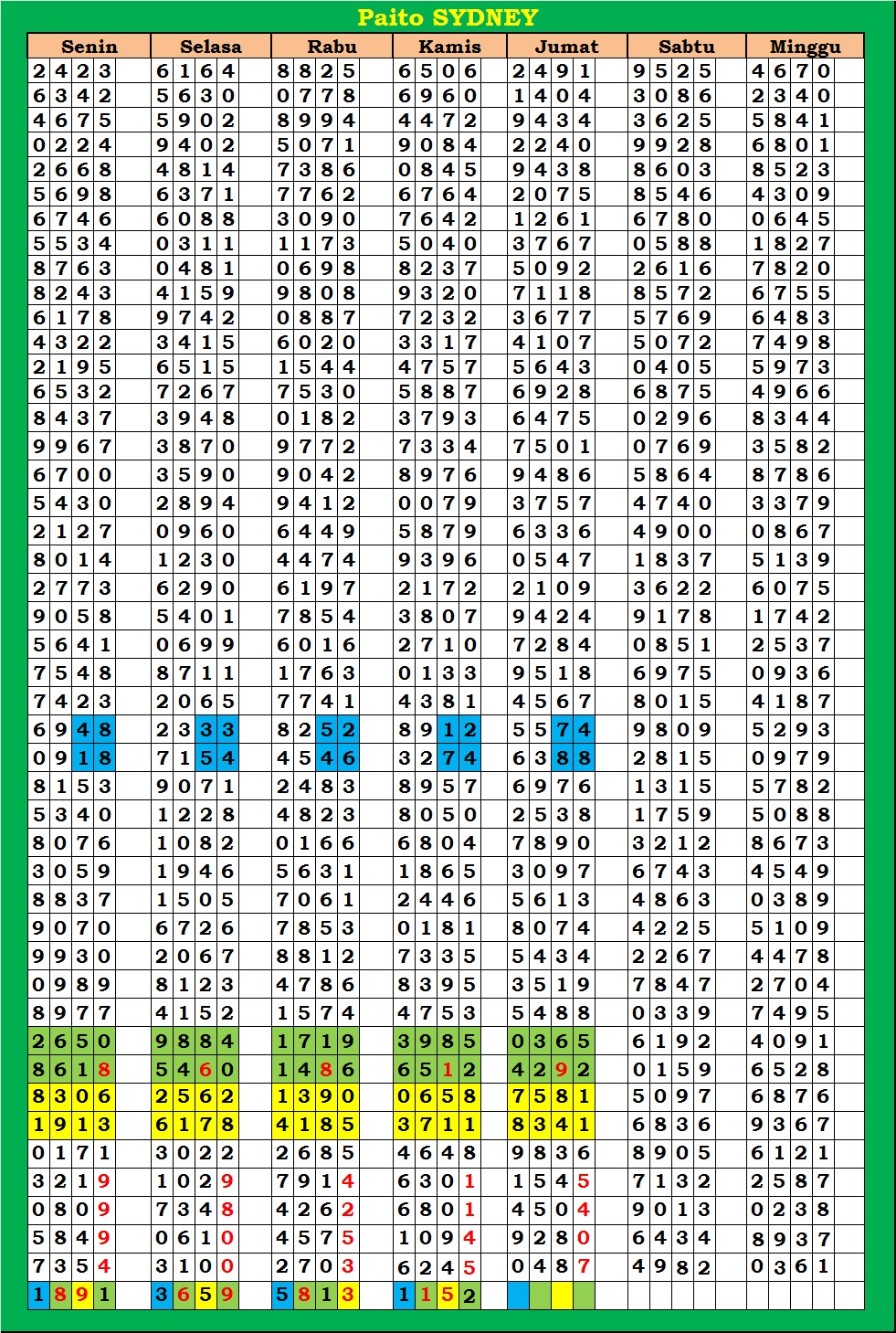Select yellow cell with red 9 in Senin's bottom row
The height and width of the screenshot is (1333, 896).
point(82,1295)
